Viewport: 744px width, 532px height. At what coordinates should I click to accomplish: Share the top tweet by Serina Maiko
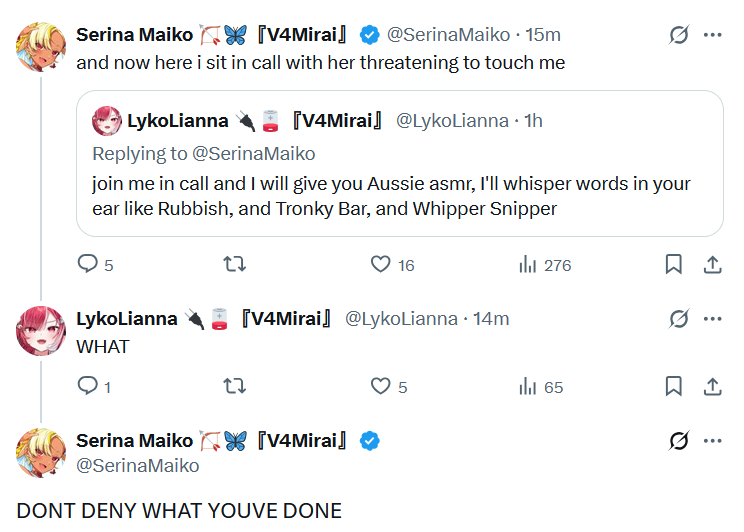pyautogui.click(x=712, y=264)
